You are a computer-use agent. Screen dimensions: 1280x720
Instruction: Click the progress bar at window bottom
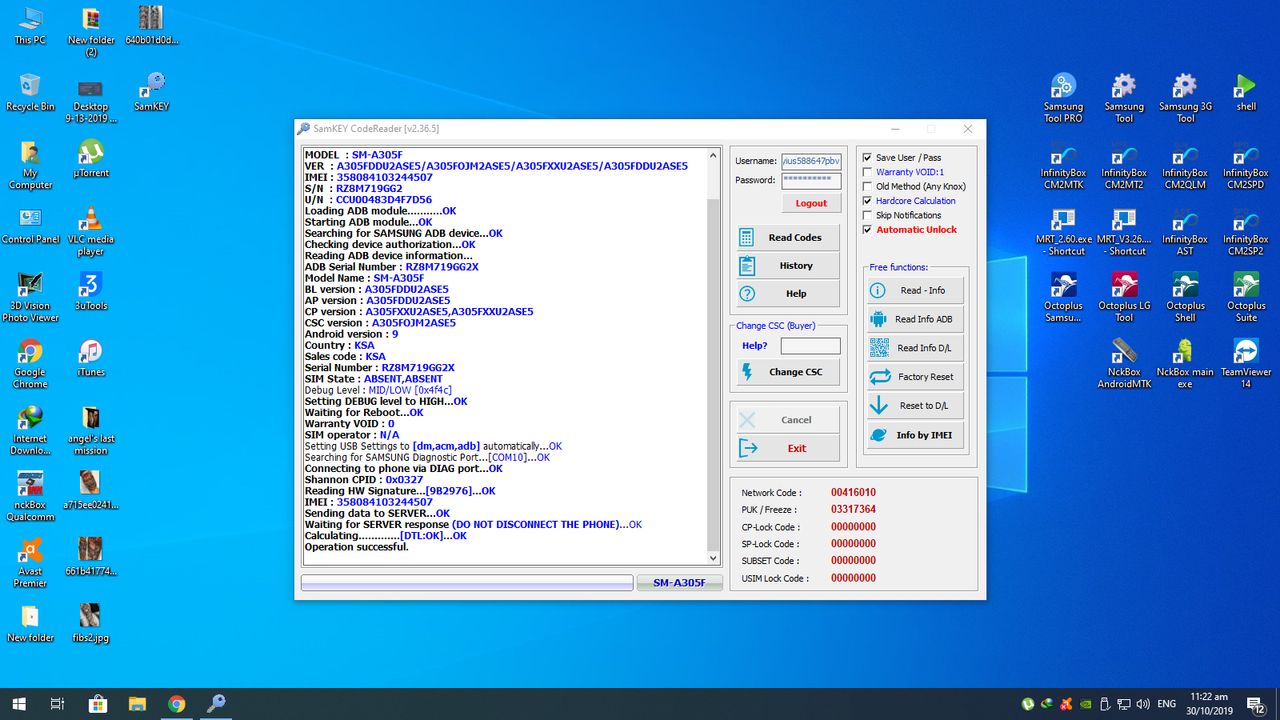[467, 583]
